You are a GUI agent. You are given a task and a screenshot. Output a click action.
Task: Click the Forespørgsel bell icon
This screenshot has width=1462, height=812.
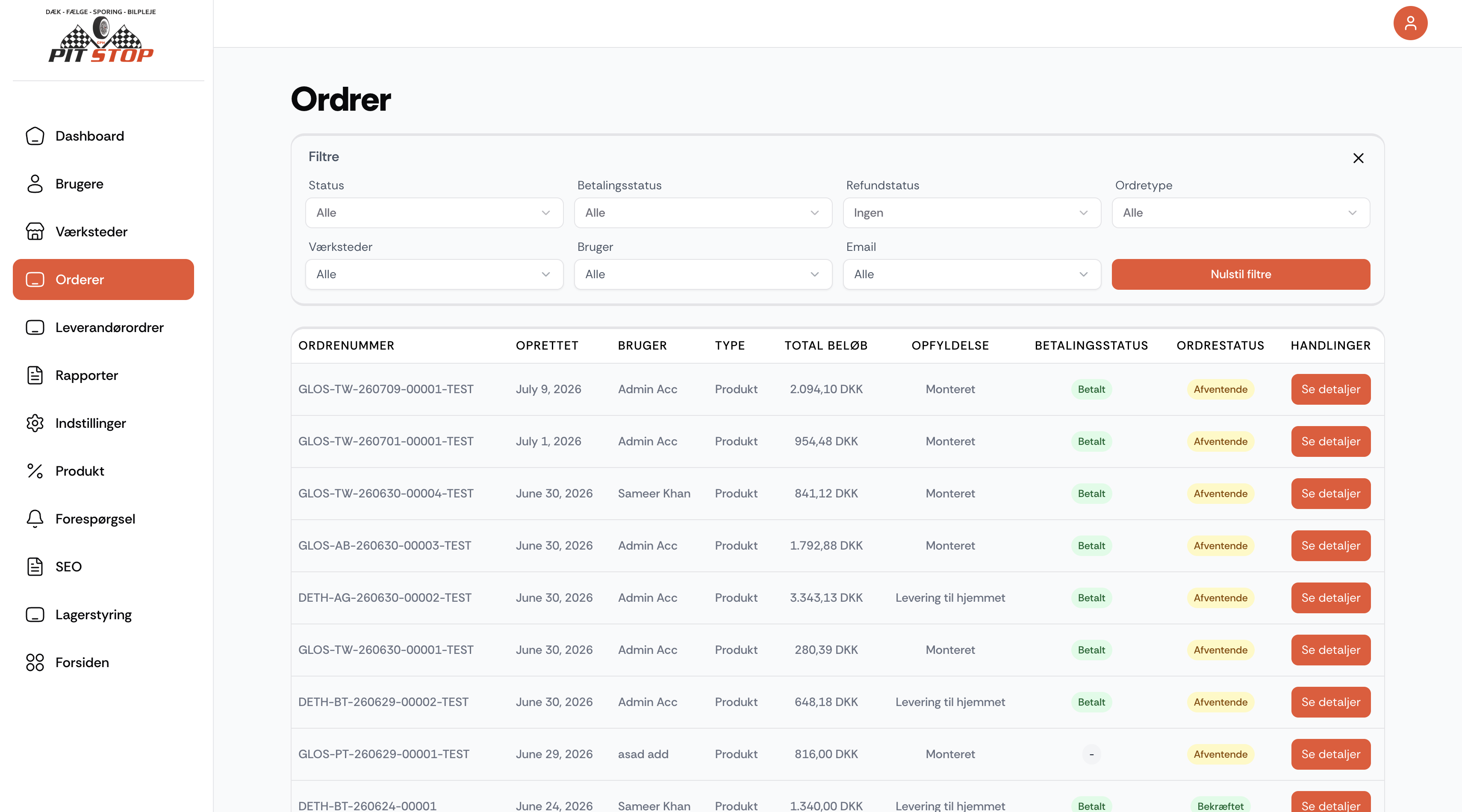click(x=35, y=519)
